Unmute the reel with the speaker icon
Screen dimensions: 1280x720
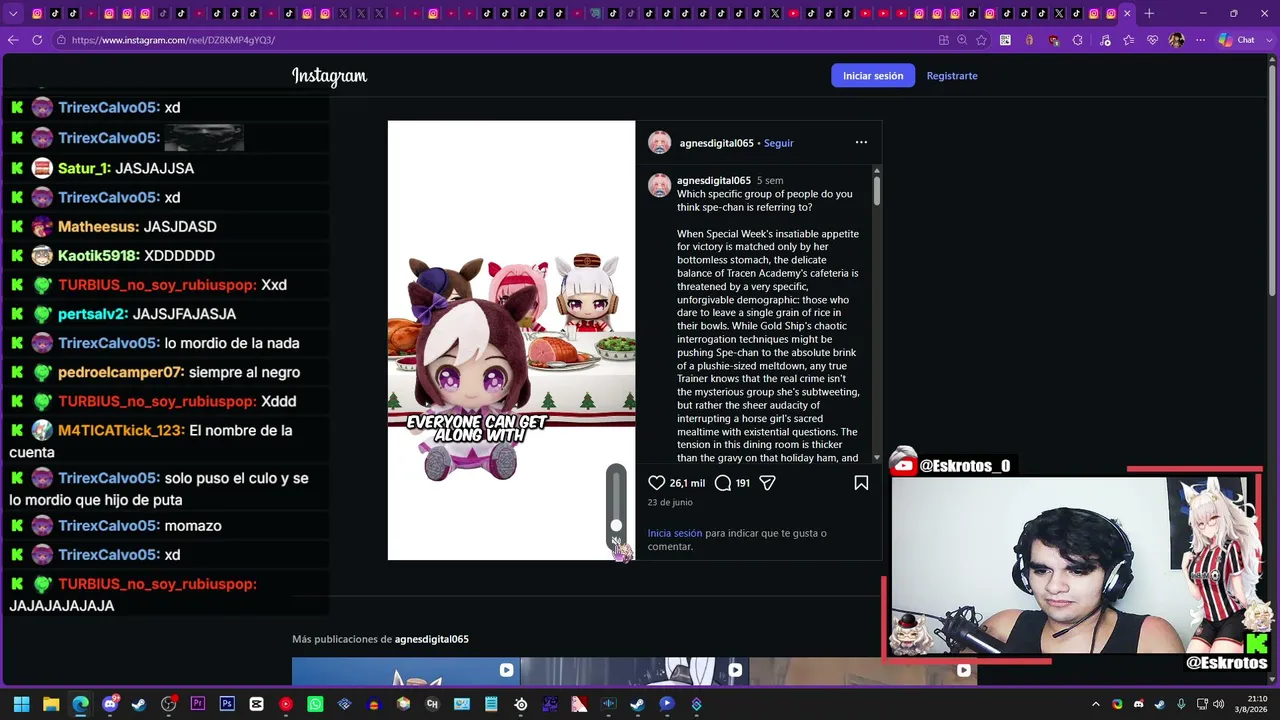(616, 541)
